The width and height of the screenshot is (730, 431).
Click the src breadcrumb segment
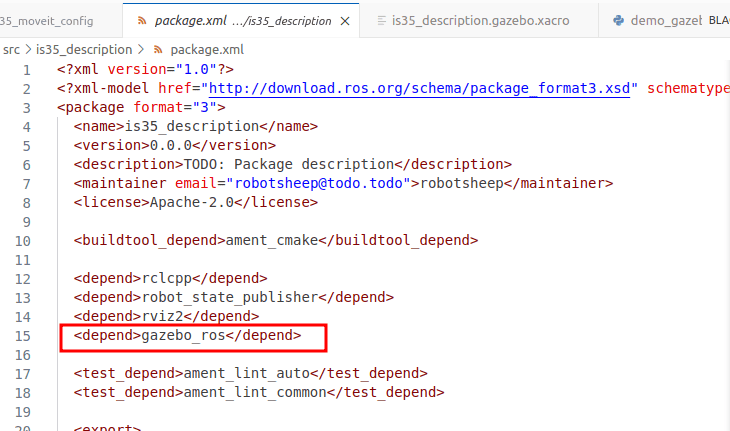click(x=11, y=49)
